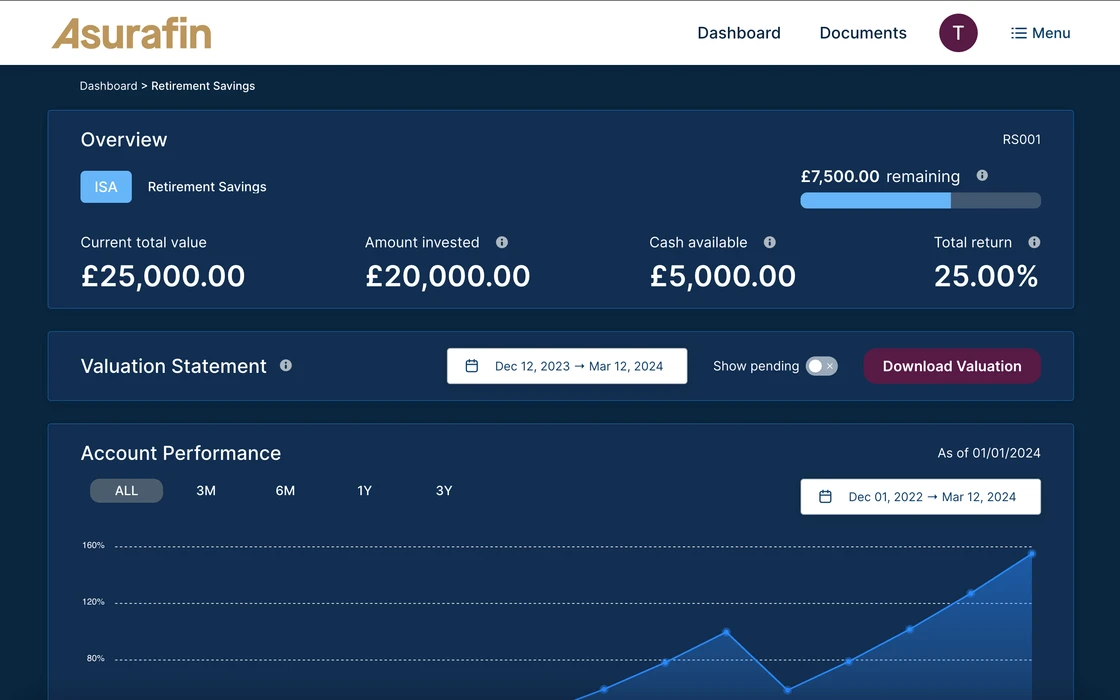The image size is (1120, 700).
Task: Click the Asurafin logo
Action: (x=131, y=33)
